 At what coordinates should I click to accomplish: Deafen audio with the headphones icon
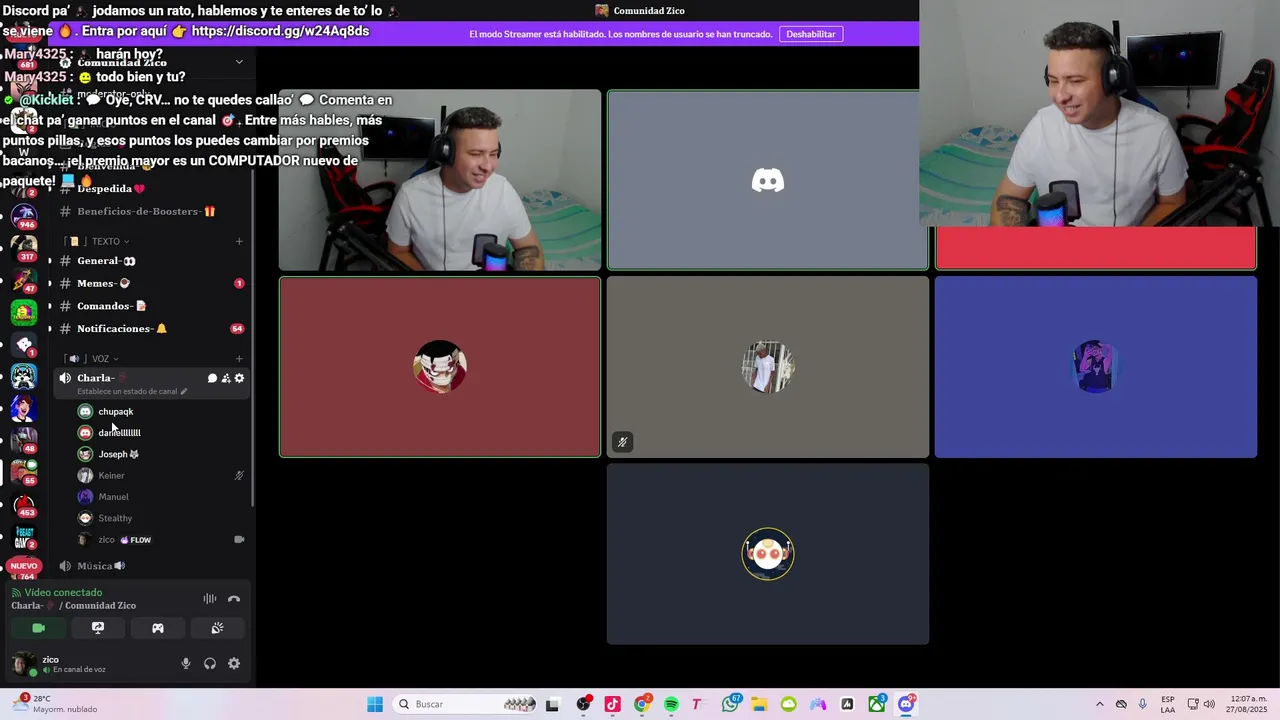[x=210, y=663]
